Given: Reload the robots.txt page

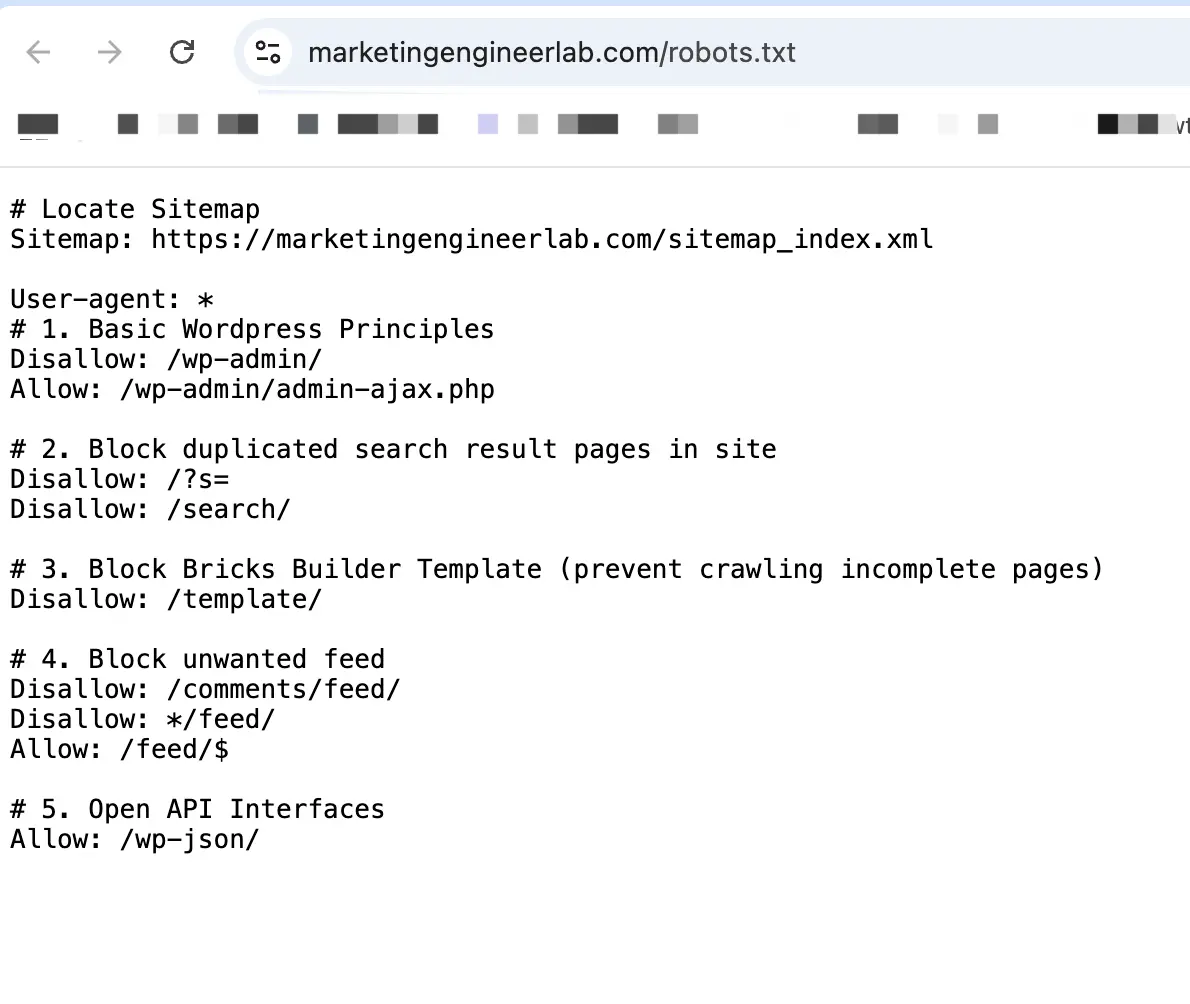Looking at the screenshot, I should pyautogui.click(x=182, y=52).
